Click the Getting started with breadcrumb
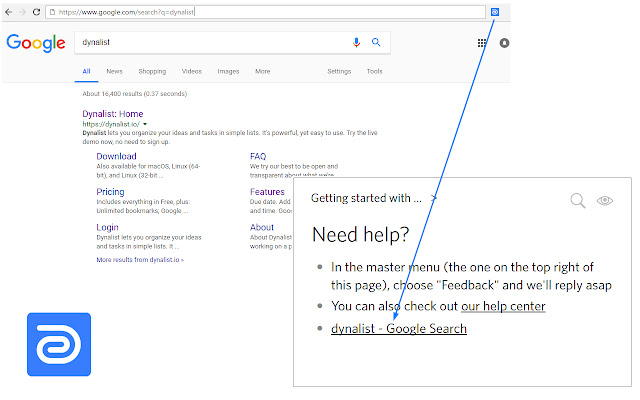This screenshot has height=400, width=640. pos(366,198)
